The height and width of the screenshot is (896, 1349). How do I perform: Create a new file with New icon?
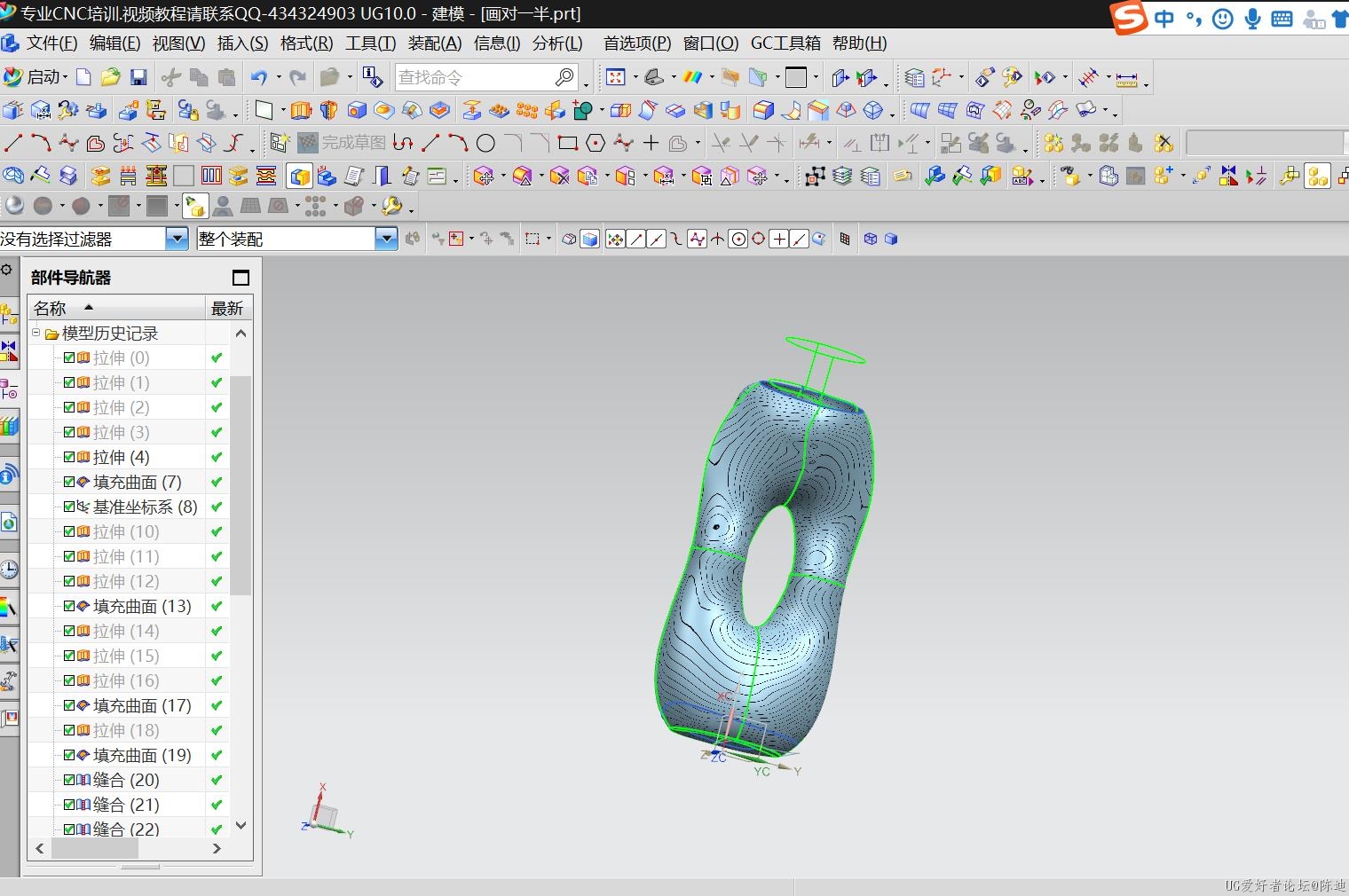83,77
